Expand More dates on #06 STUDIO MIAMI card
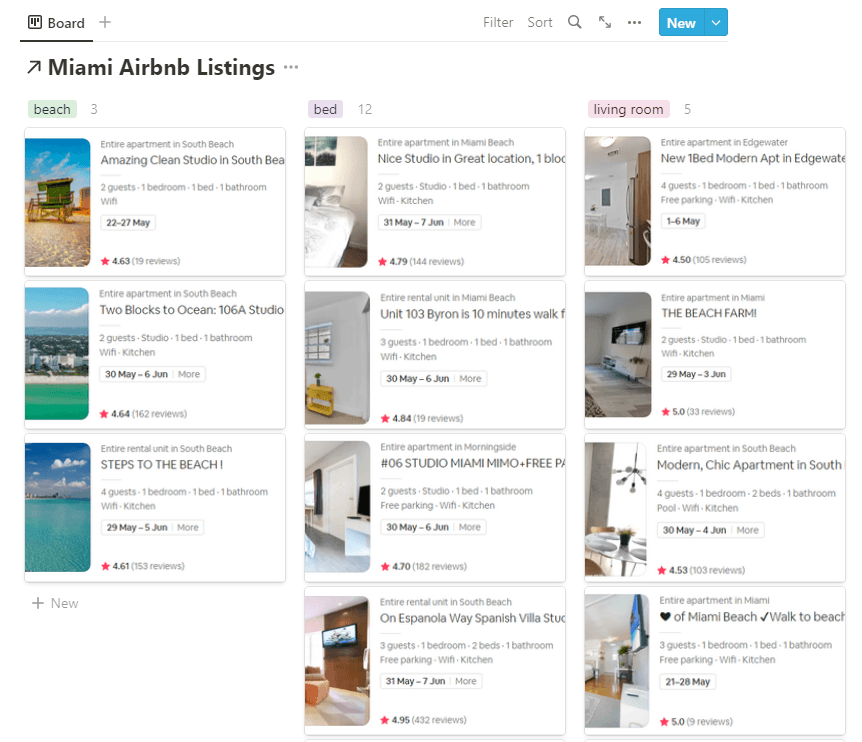Viewport: 862px width, 742px height. pyautogui.click(x=468, y=526)
